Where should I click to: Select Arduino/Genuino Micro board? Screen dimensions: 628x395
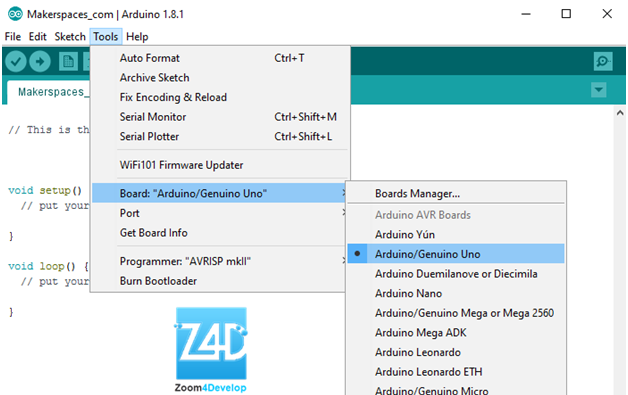[456, 389]
